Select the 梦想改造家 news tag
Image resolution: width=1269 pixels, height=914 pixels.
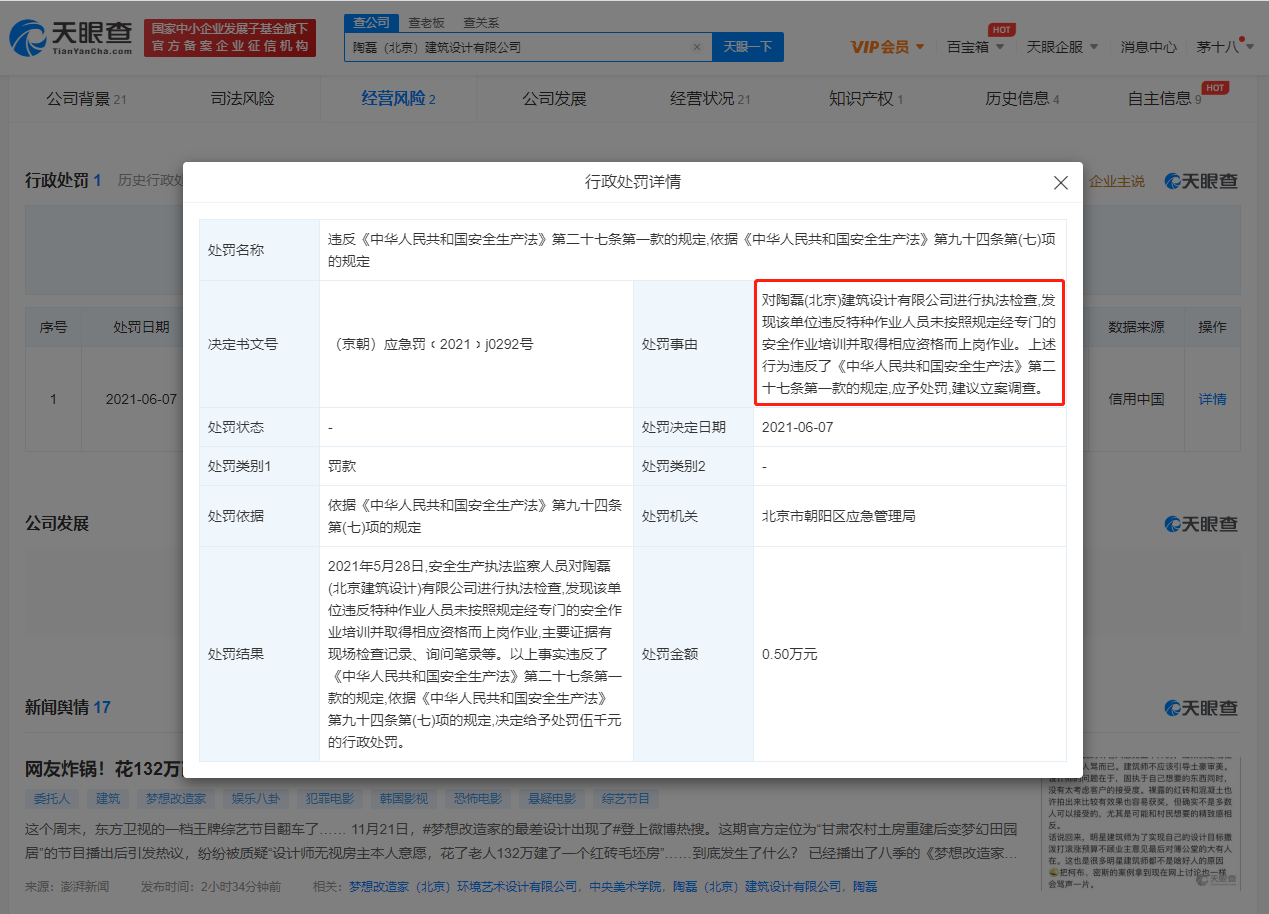[x=175, y=798]
